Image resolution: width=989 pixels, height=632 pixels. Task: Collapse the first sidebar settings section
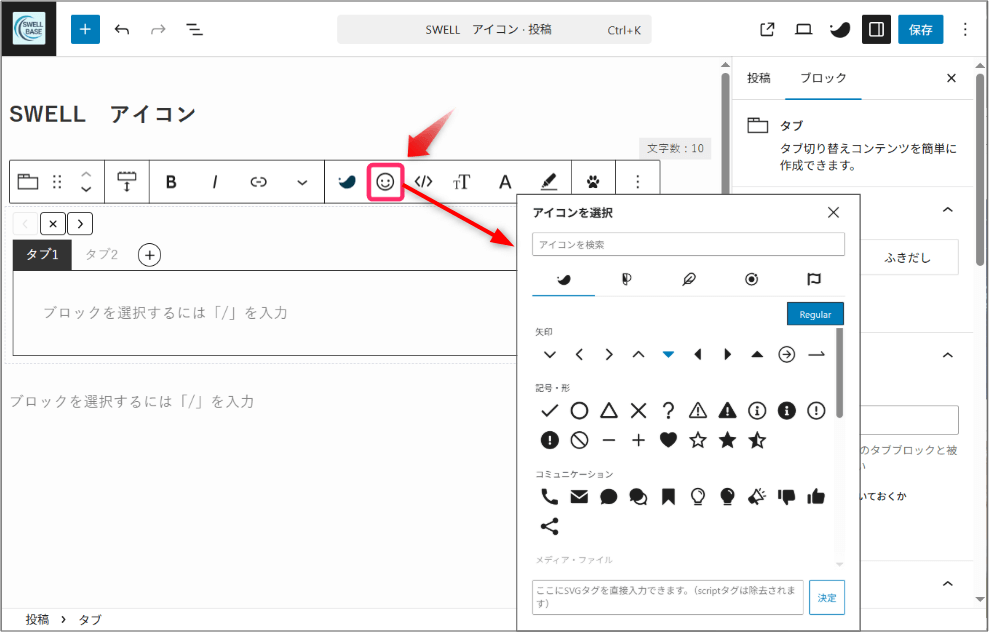pos(947,209)
